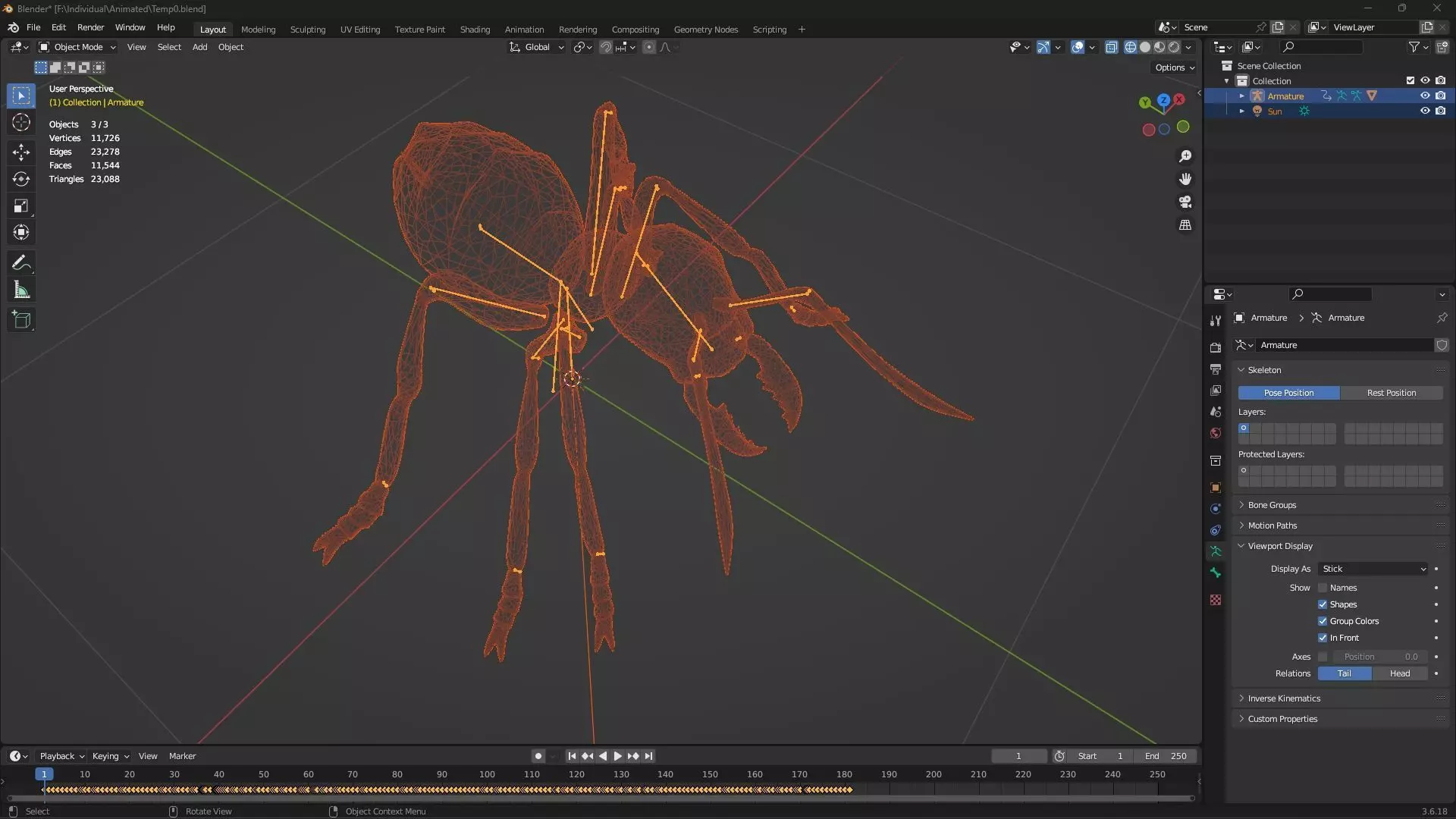Switch to the Sculpting workspace tab
The image size is (1456, 819).
coord(307,30)
